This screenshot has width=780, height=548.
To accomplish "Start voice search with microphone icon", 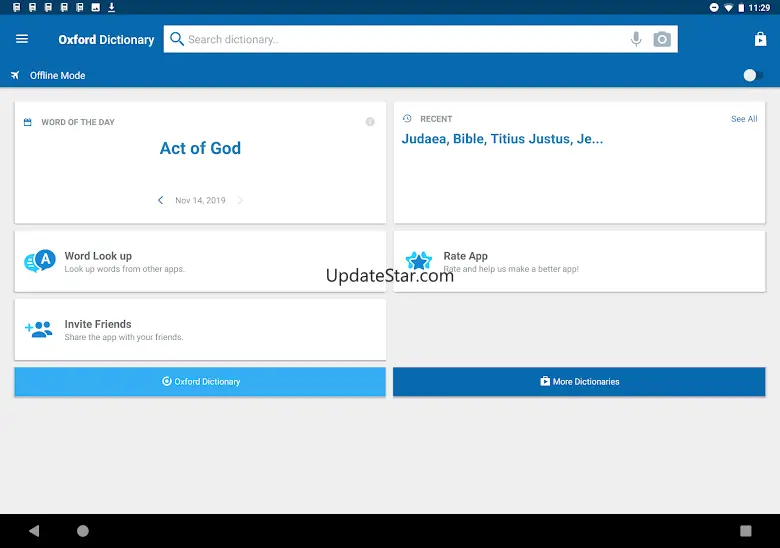I will point(636,39).
